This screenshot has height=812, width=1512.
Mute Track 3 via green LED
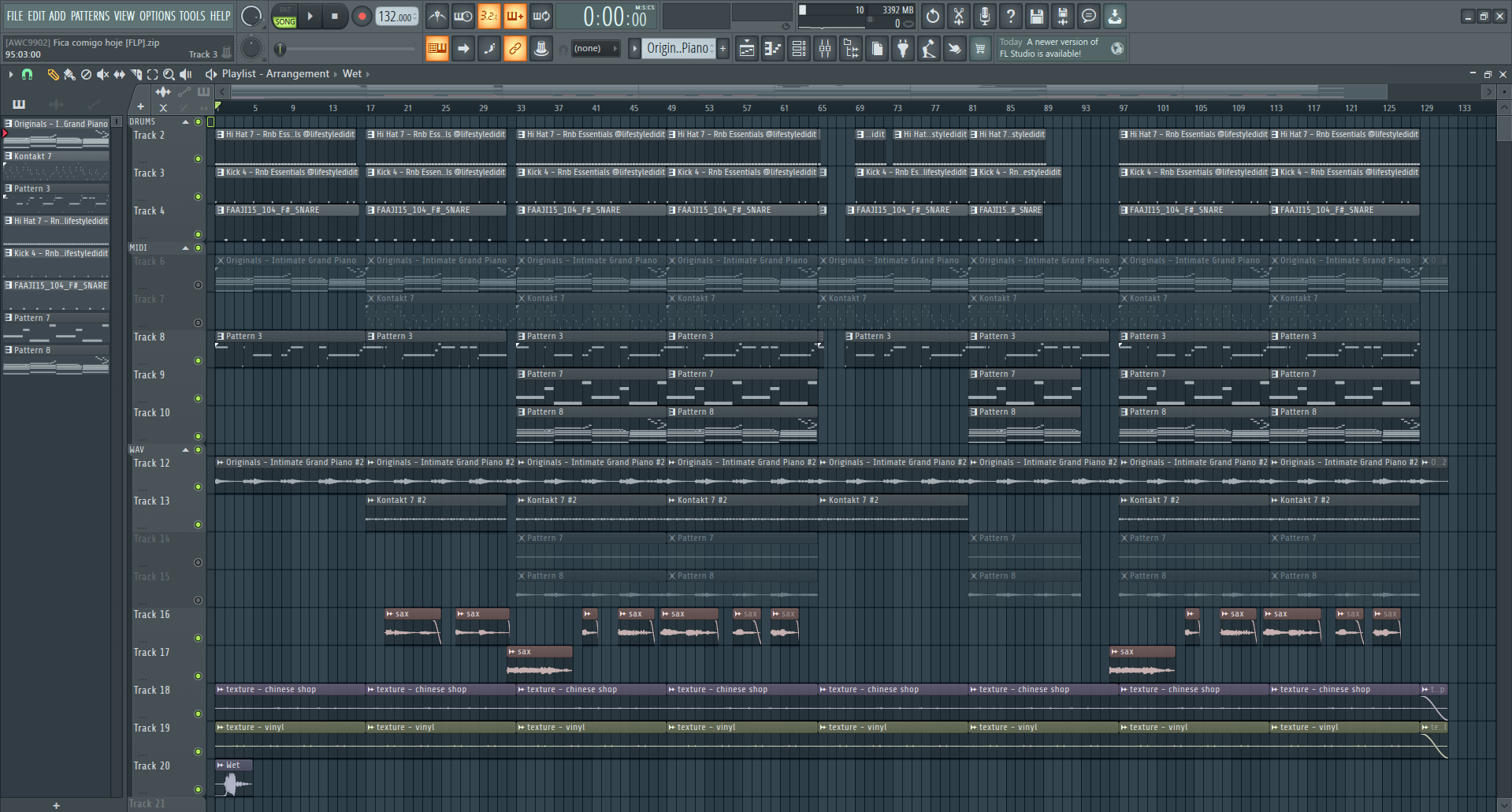pos(198,196)
